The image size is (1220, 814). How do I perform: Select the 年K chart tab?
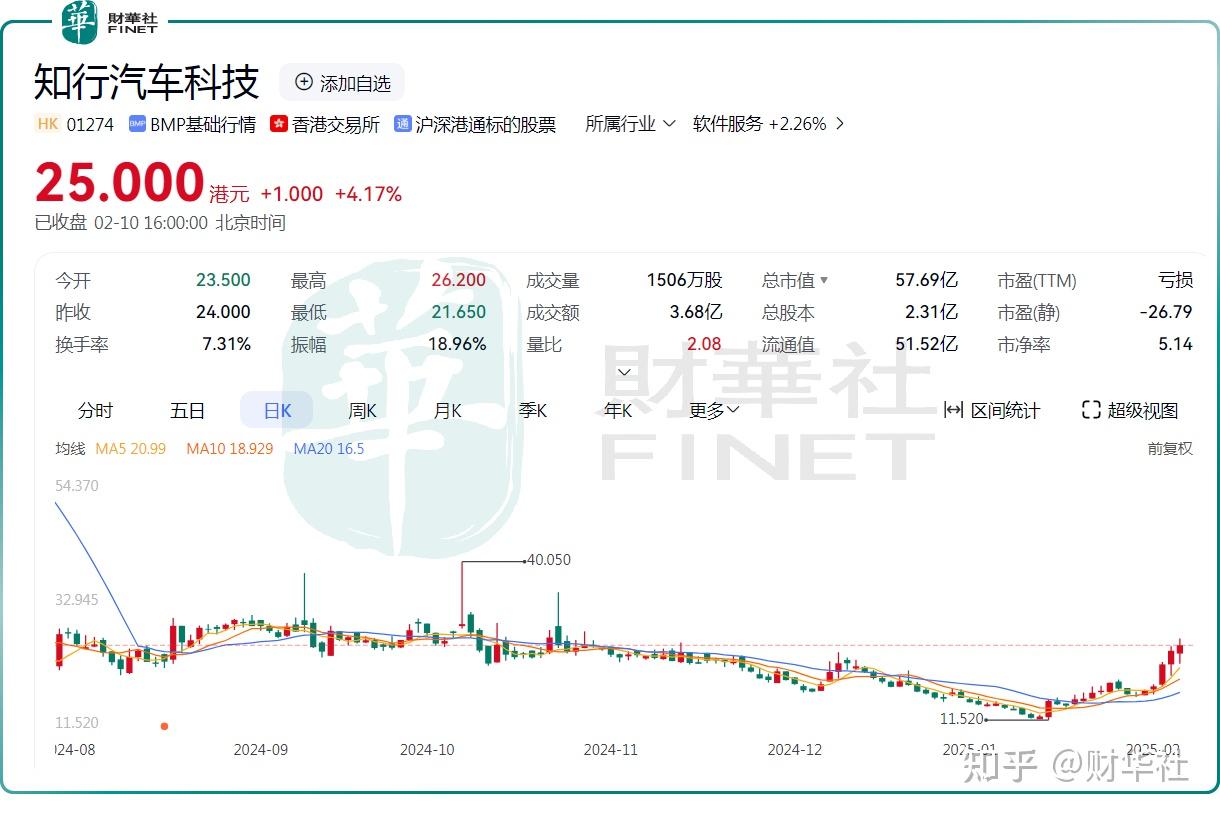(618, 410)
